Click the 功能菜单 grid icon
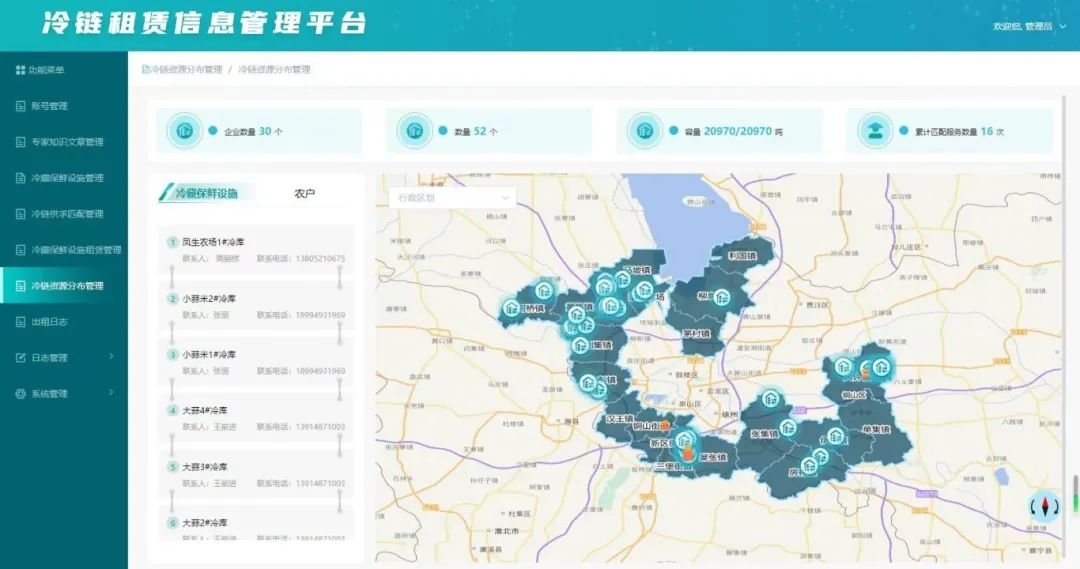 (20, 70)
